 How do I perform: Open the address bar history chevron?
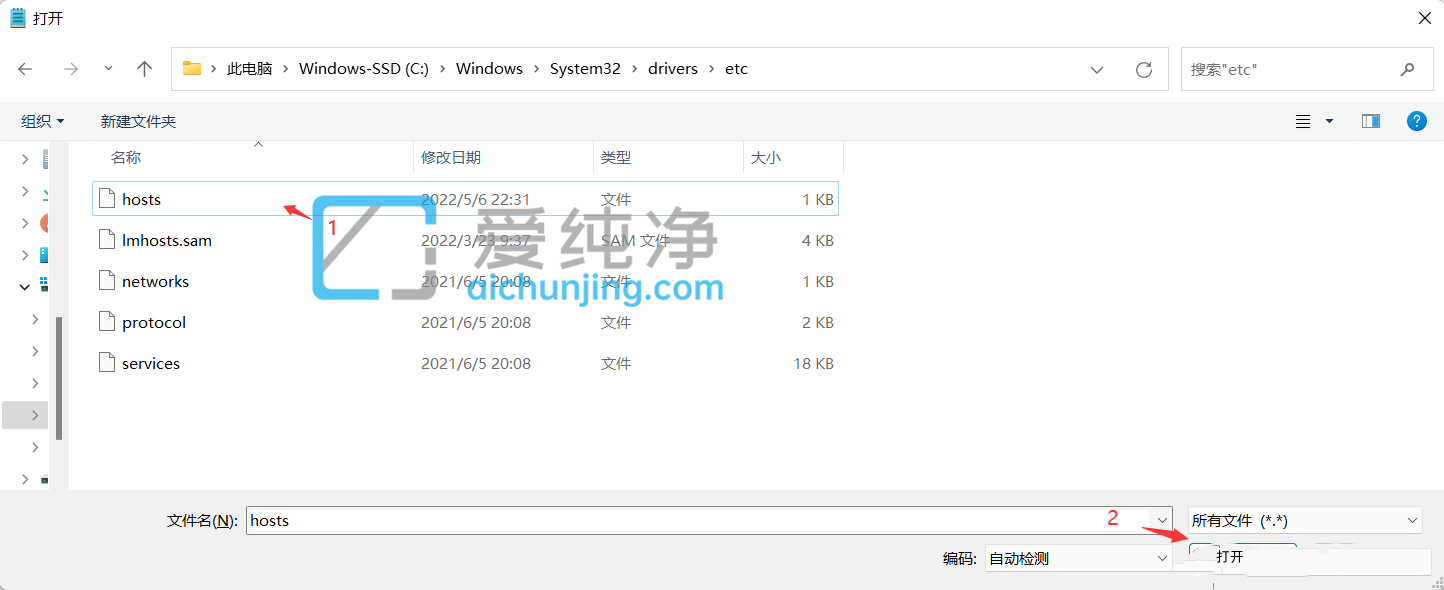[x=1097, y=68]
